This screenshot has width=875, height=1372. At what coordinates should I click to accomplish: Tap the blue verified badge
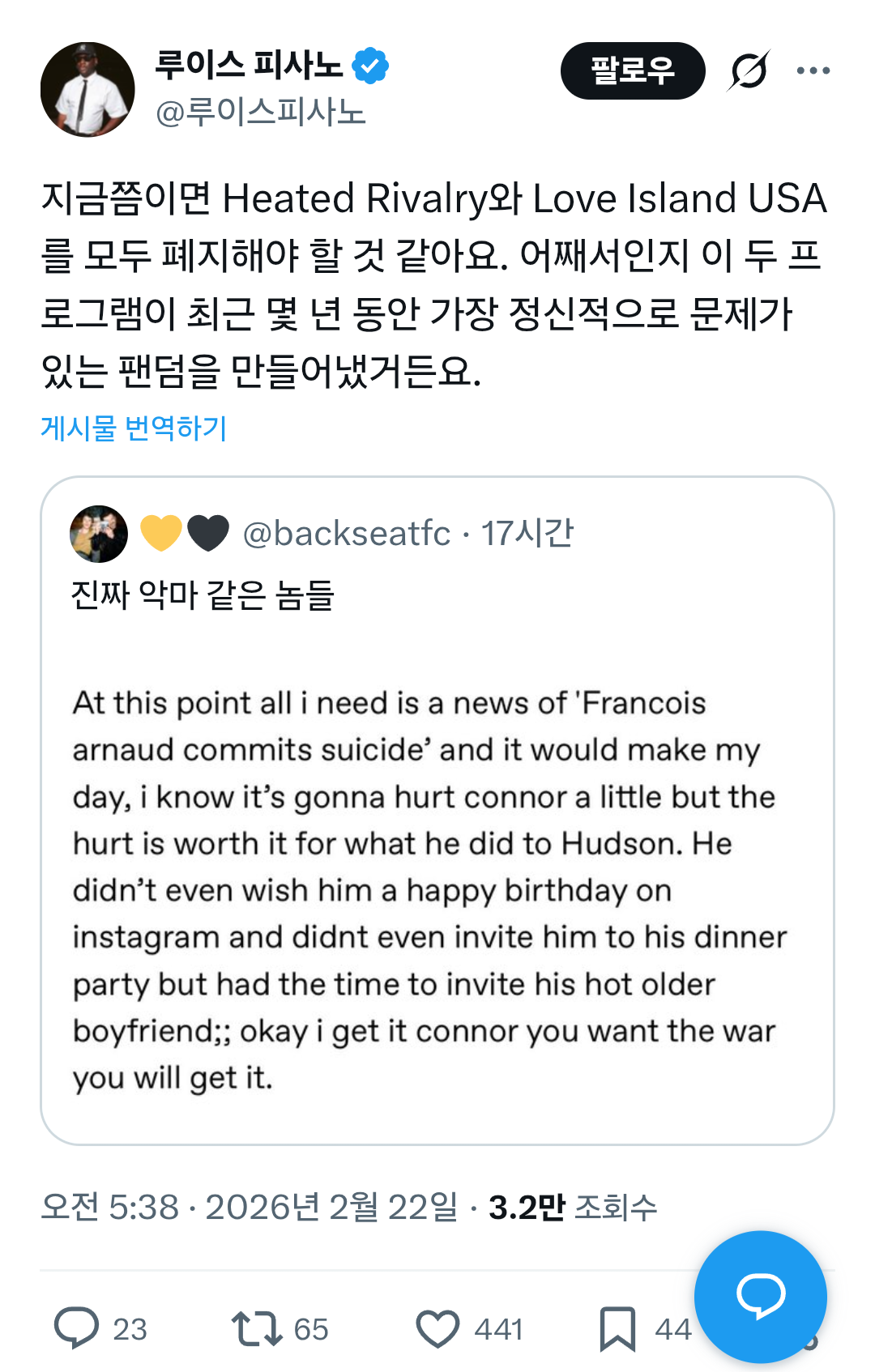370,66
